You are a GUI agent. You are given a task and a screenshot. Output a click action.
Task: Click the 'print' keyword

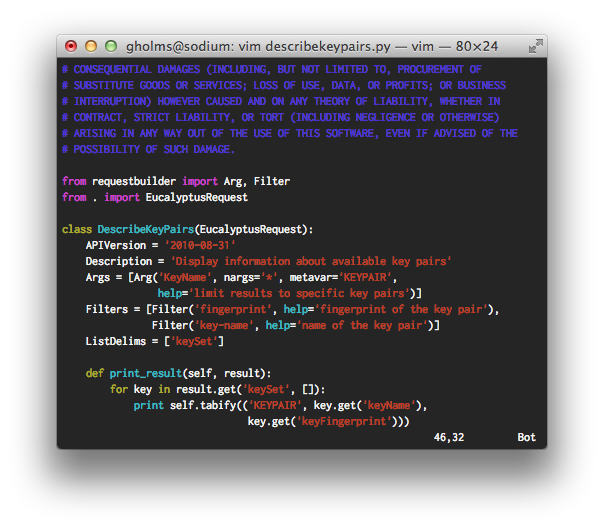[x=149, y=406]
